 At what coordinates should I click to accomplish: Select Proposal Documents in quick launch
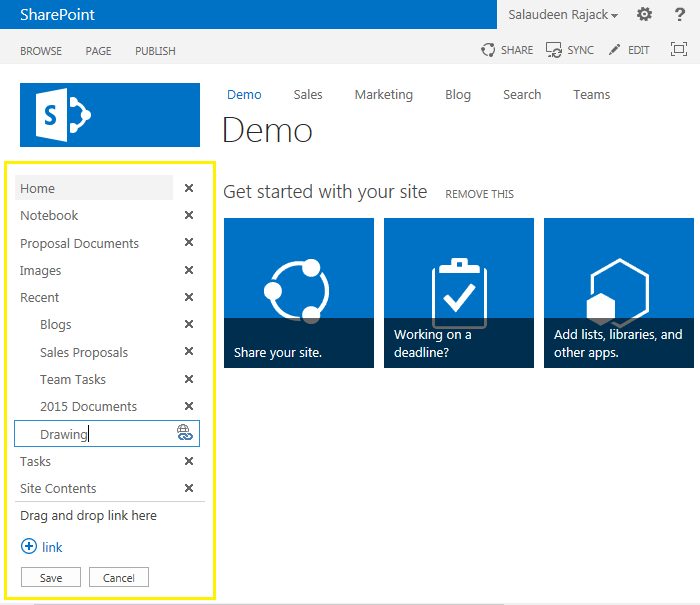79,244
